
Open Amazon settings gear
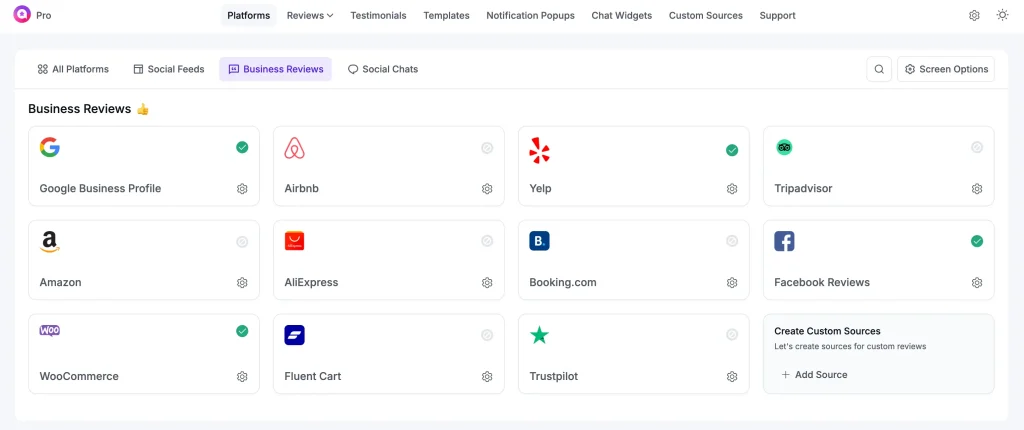coord(242,283)
